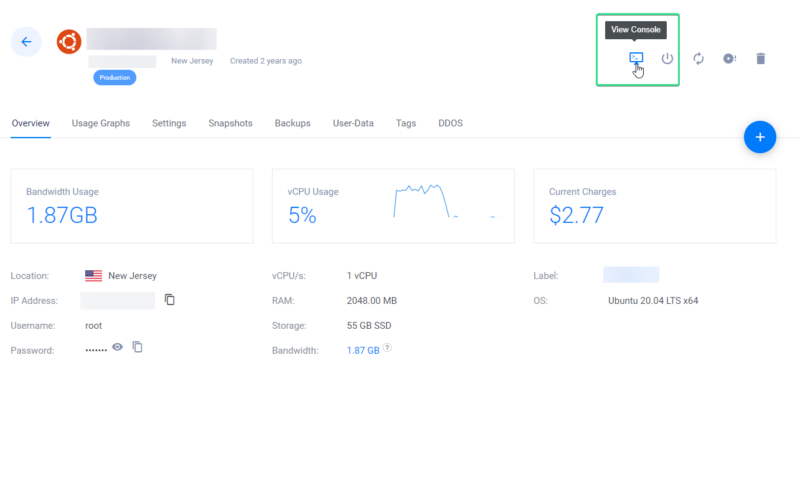The width and height of the screenshot is (800, 477).
Task: Open the Settings tab
Action: [x=169, y=123]
